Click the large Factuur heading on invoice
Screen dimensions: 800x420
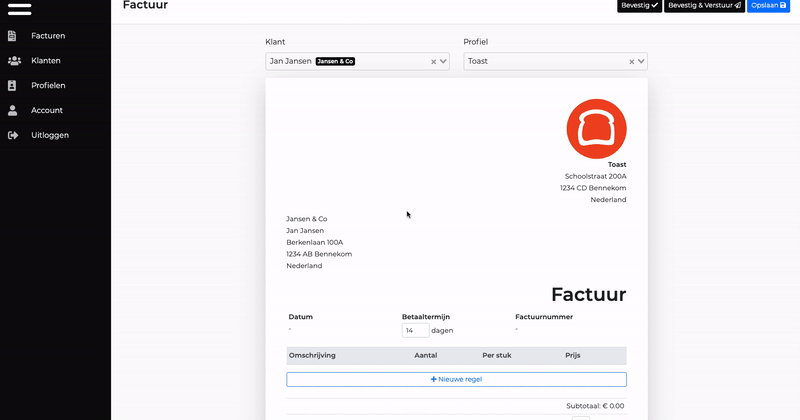pyautogui.click(x=588, y=294)
